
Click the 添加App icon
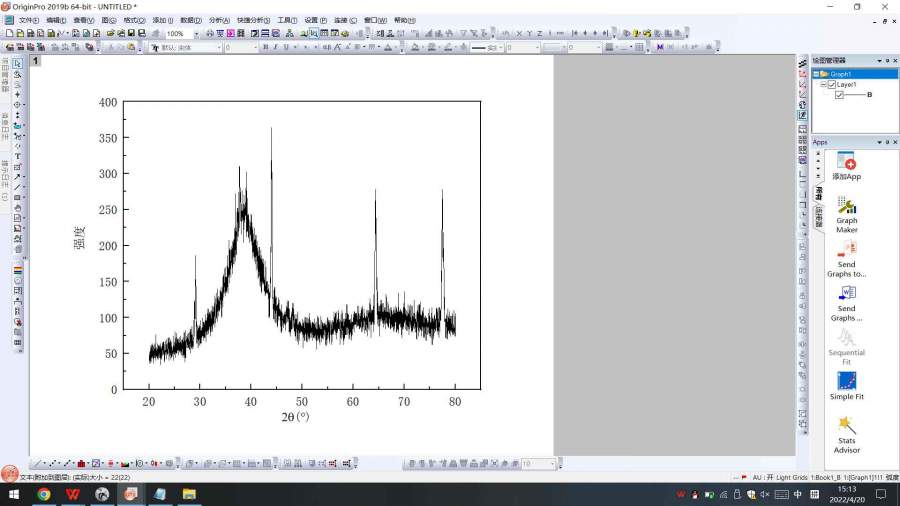[846, 164]
